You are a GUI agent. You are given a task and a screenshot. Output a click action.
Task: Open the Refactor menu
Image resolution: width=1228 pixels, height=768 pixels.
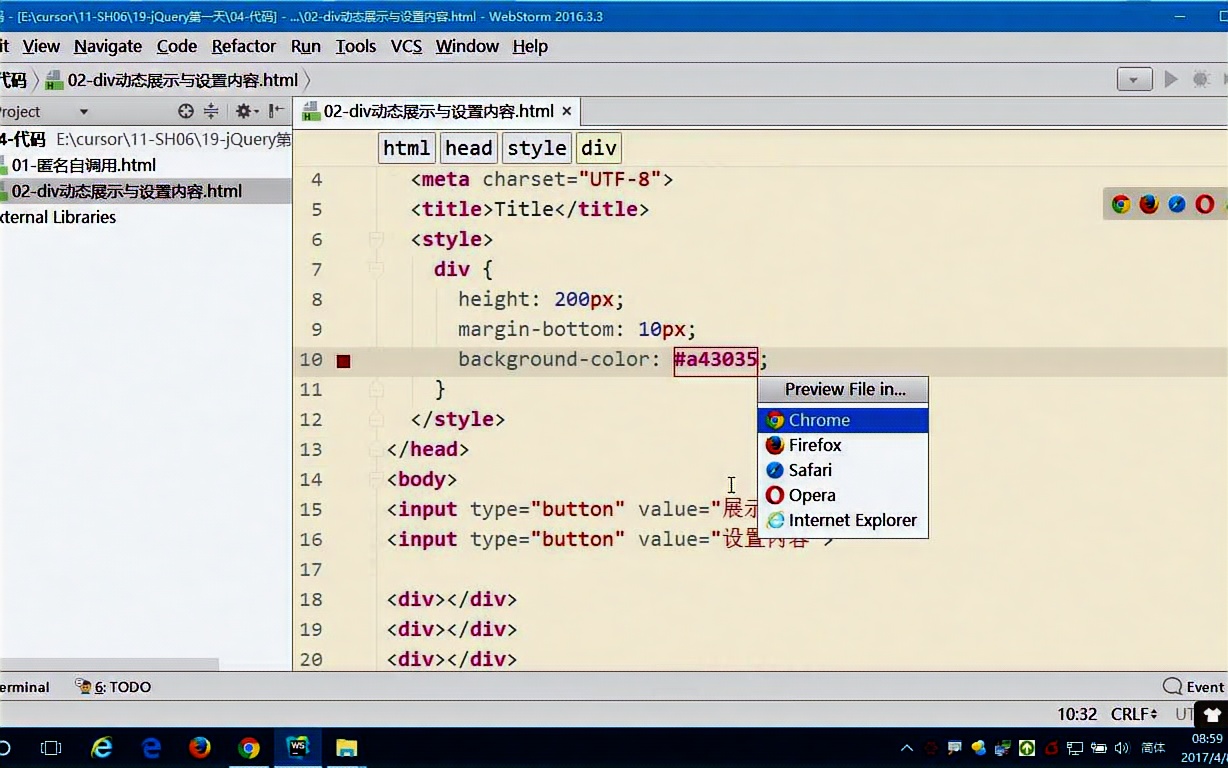pyautogui.click(x=244, y=46)
